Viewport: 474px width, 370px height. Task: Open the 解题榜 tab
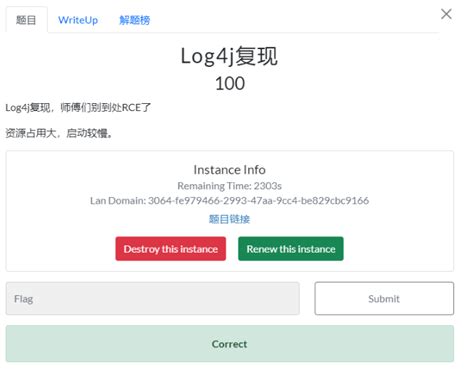(x=135, y=20)
